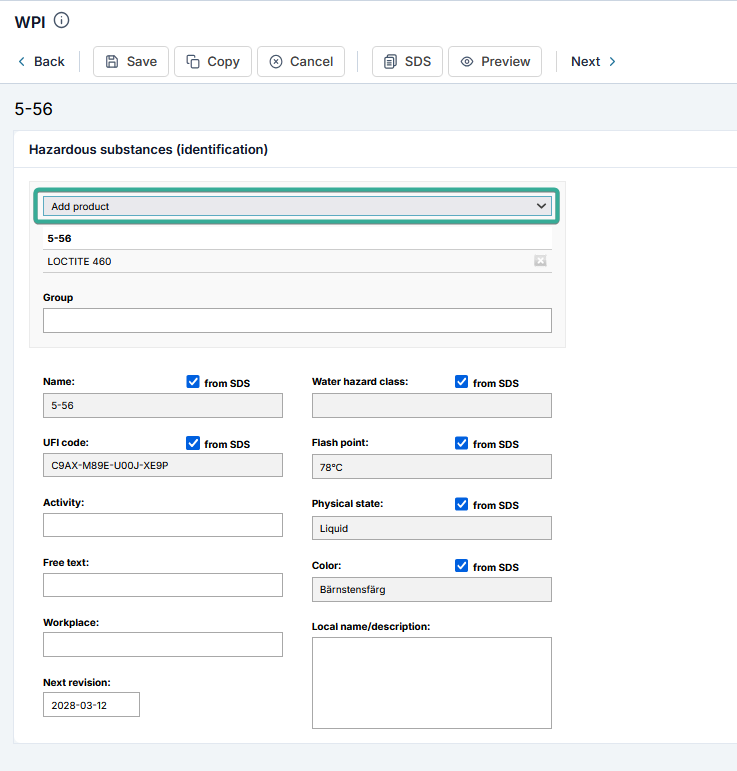737x771 pixels.
Task: Click the Color field showing Bärnstensfärg
Action: click(x=432, y=590)
